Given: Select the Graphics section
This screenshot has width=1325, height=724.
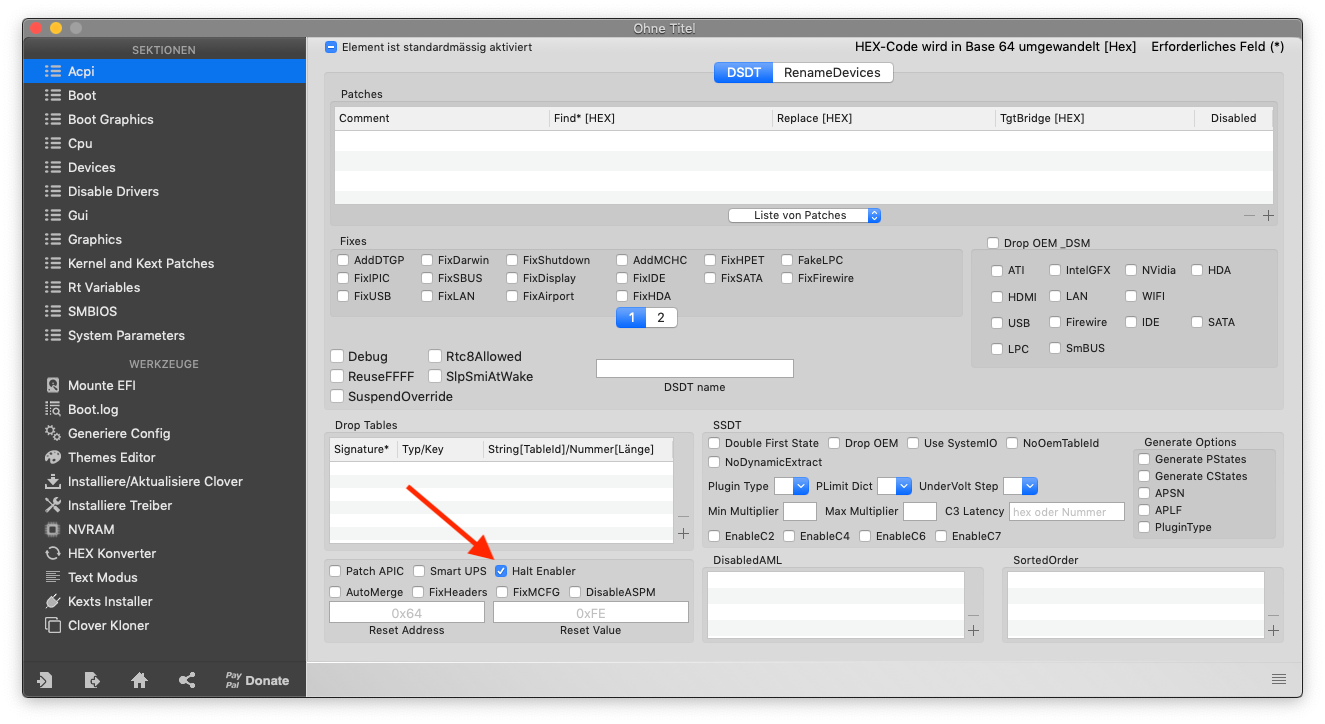Looking at the screenshot, I should [164, 239].
